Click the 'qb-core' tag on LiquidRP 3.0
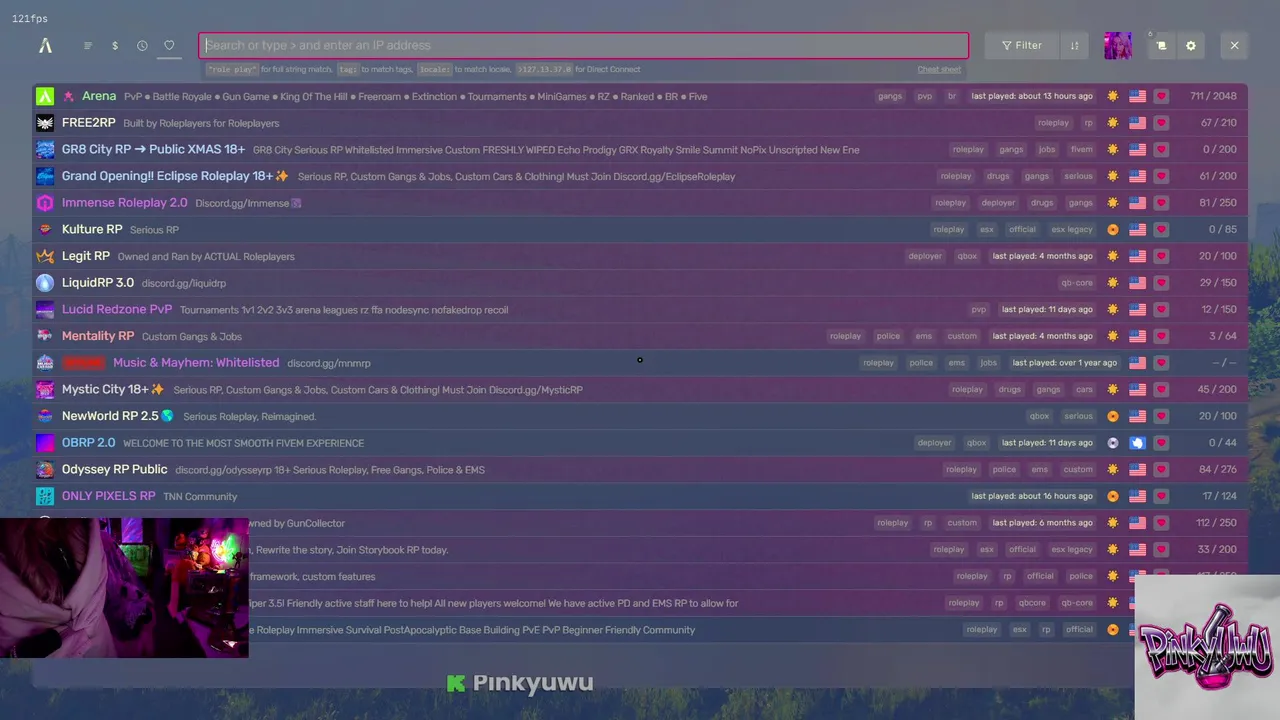1280x720 pixels. 1077,283
